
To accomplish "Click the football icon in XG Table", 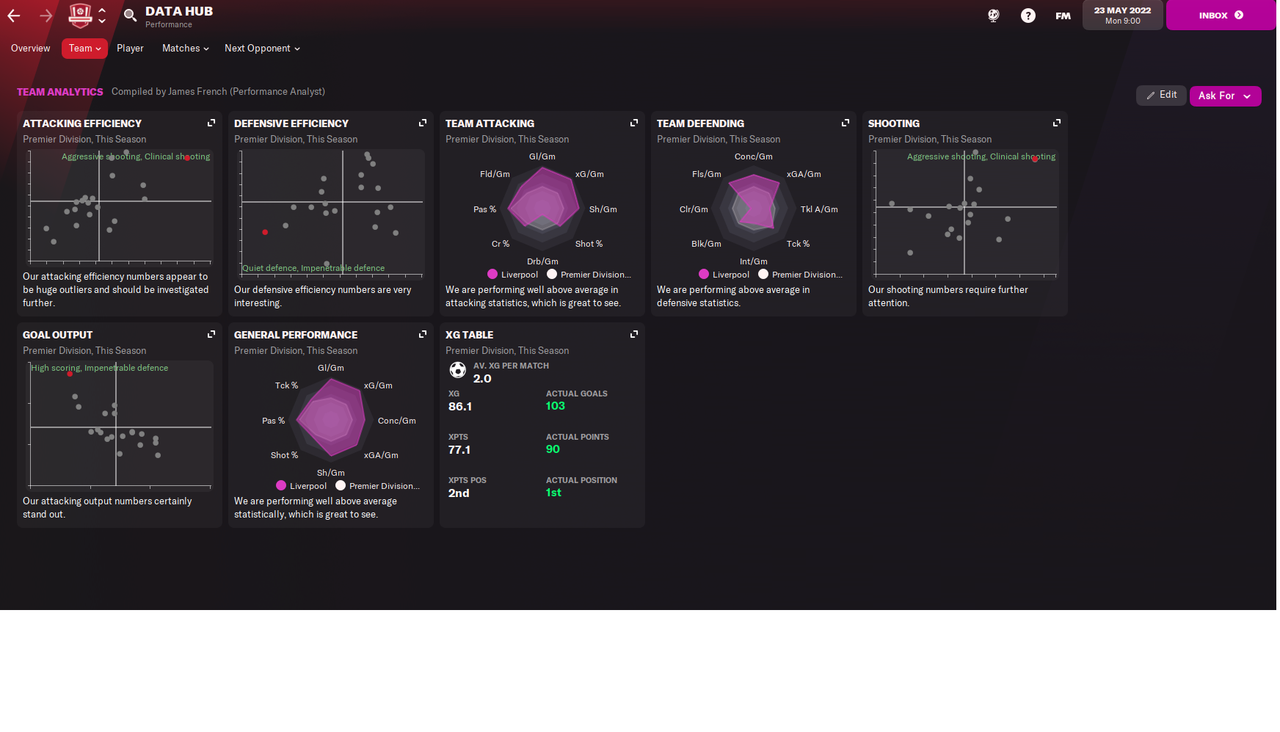I will click(458, 371).
